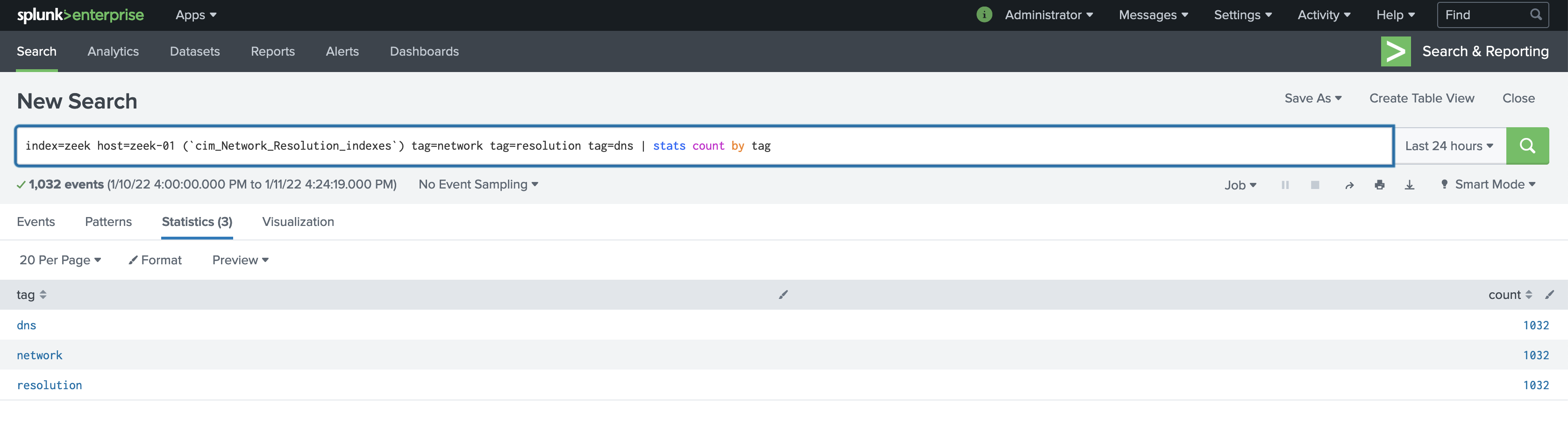This screenshot has height=421, width=1568.
Task: Print the search results
Action: [x=1379, y=184]
